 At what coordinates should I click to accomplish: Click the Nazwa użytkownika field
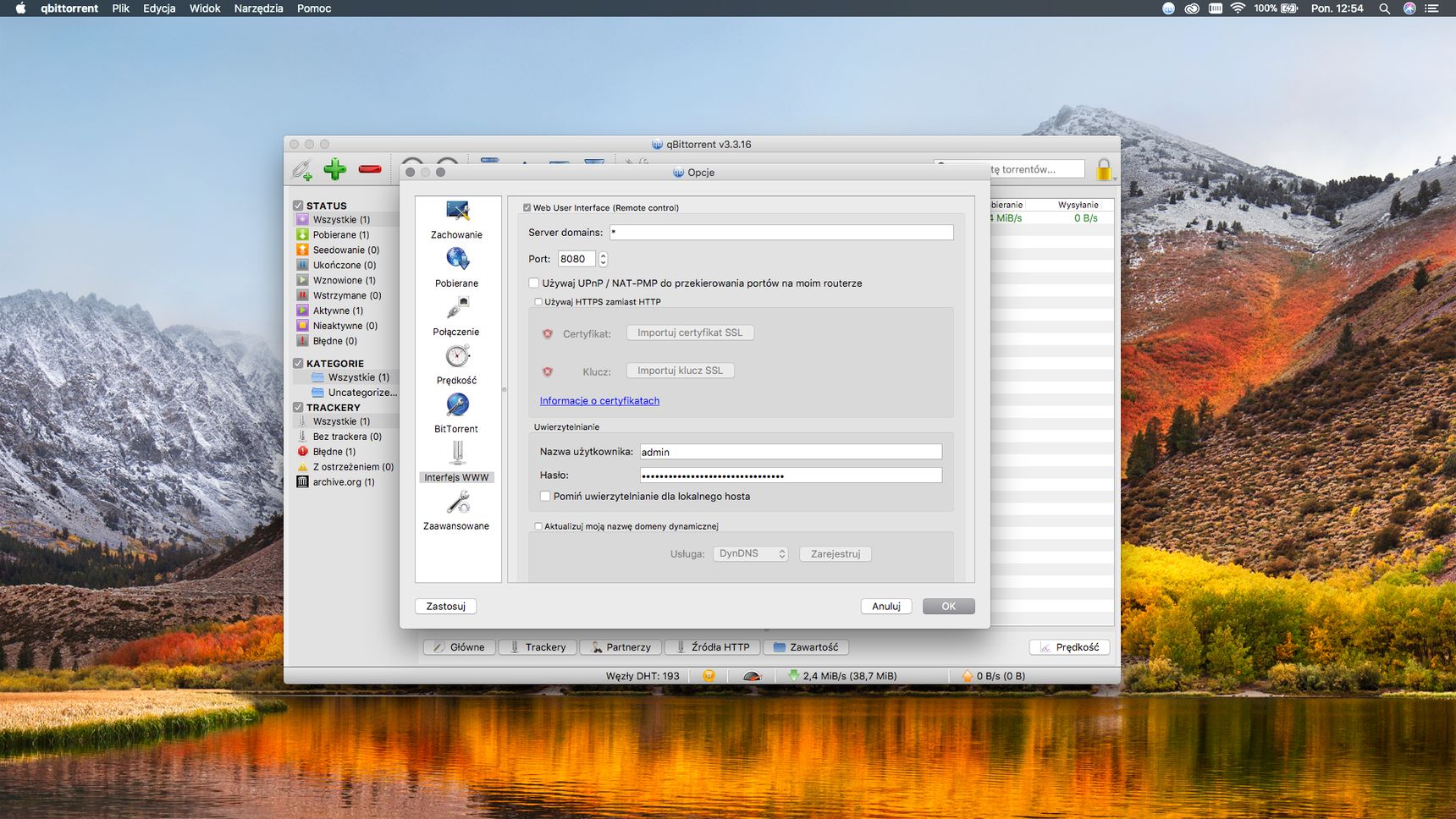pos(791,452)
